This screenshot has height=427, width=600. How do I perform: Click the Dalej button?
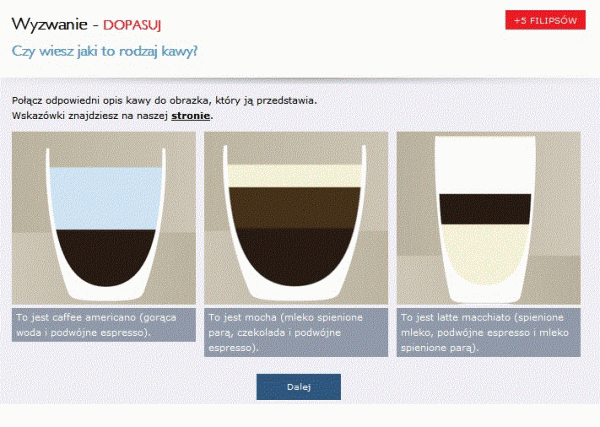tap(298, 387)
